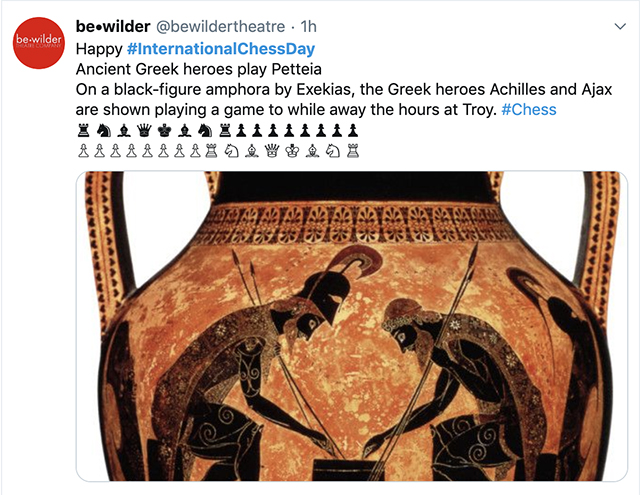This screenshot has width=640, height=495.
Task: Click the final white rook ending the second row
Action: (x=353, y=151)
